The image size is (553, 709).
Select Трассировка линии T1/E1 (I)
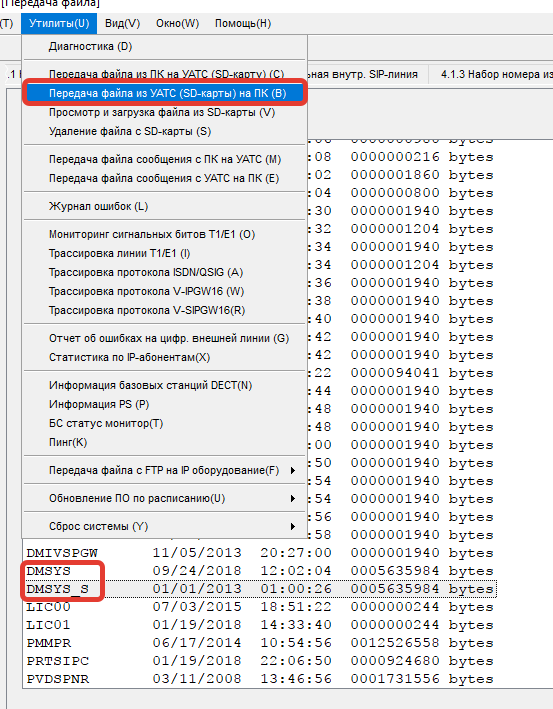[x=165, y=254]
